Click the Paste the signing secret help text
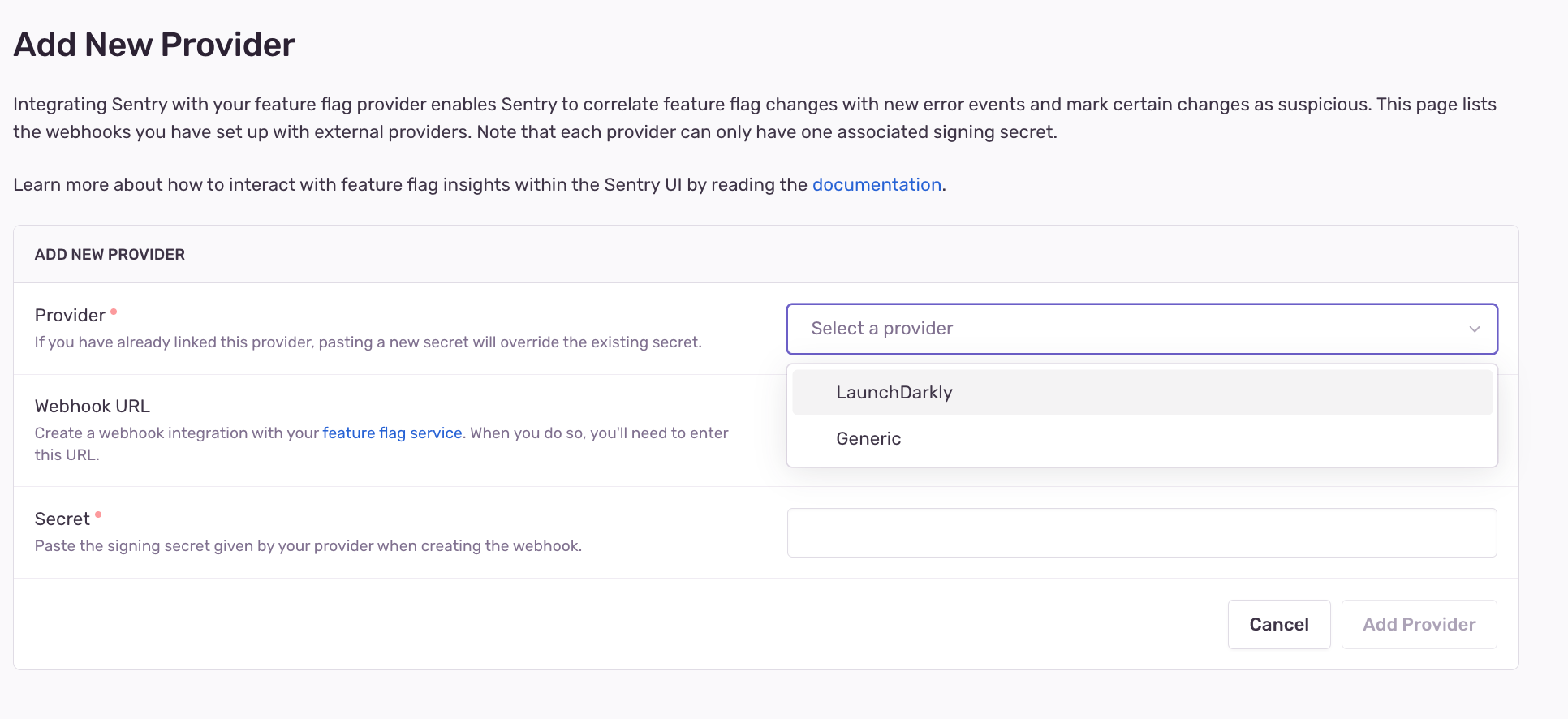 pos(308,546)
